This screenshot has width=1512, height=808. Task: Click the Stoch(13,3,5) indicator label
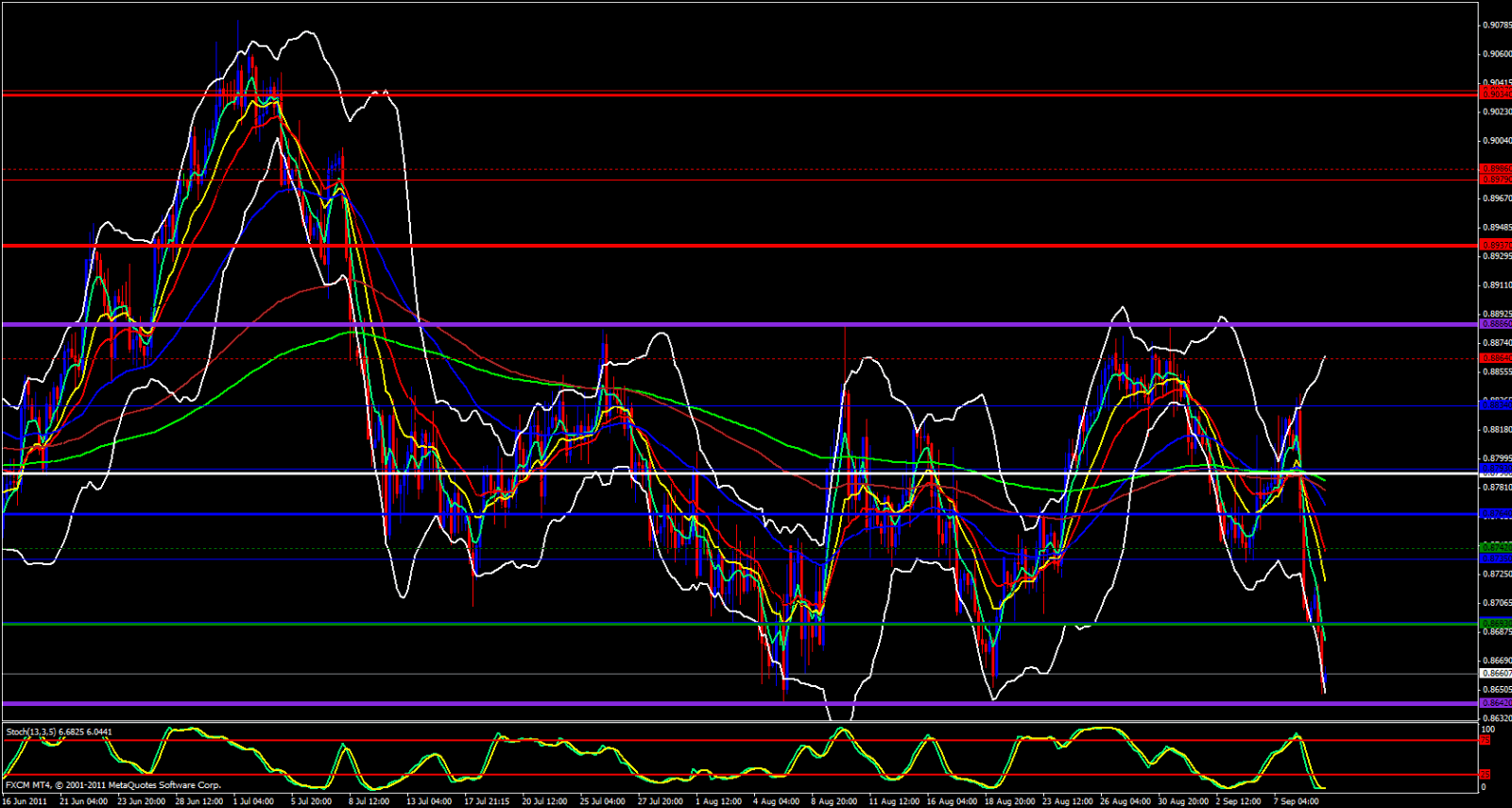pos(59,731)
